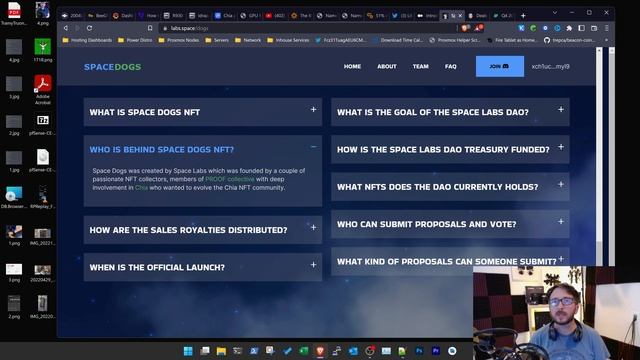Click the browser Back arrow
Image resolution: width=640 pixels, height=360 pixels.
coord(66,28)
